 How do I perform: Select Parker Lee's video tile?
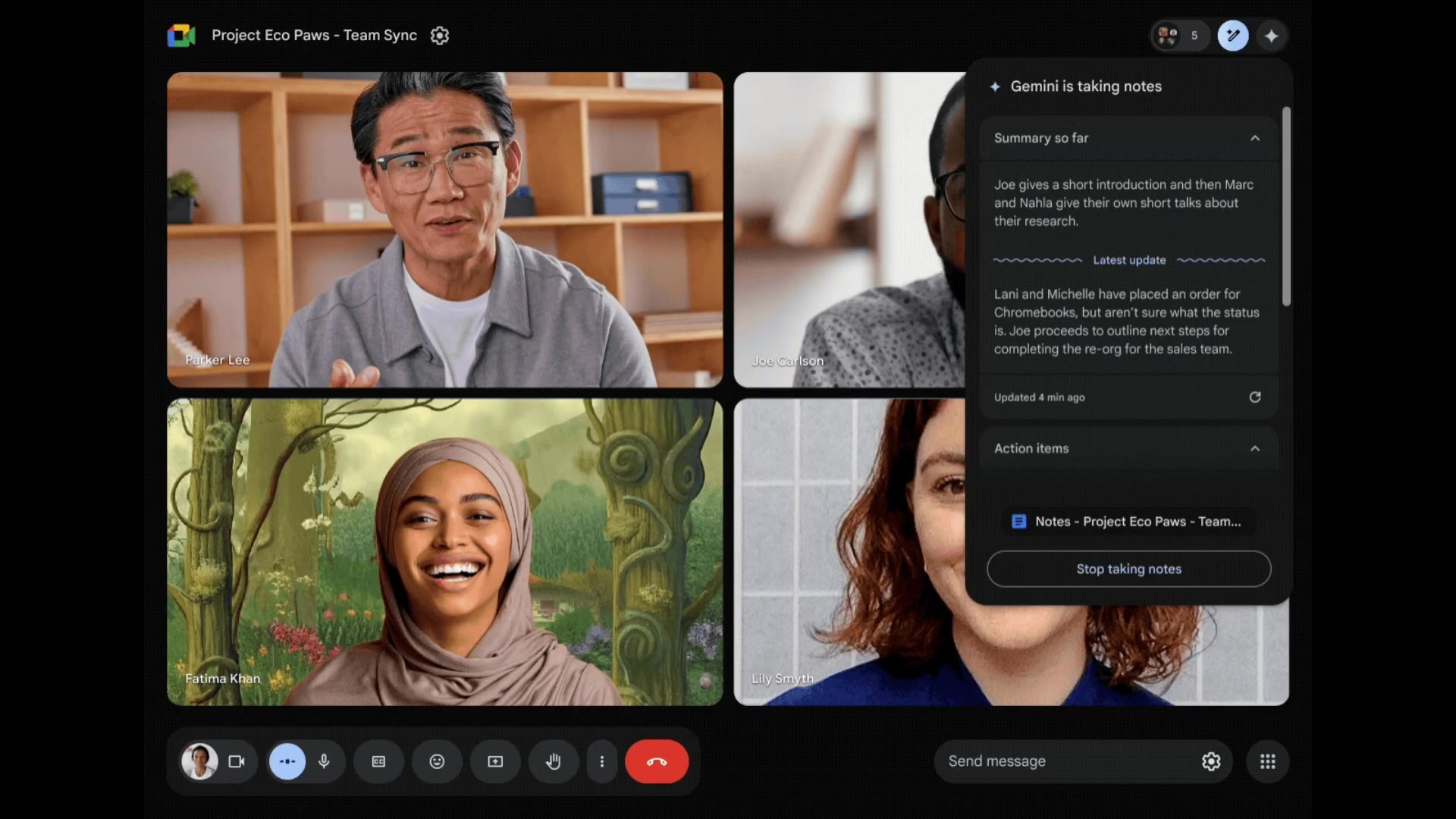point(444,230)
